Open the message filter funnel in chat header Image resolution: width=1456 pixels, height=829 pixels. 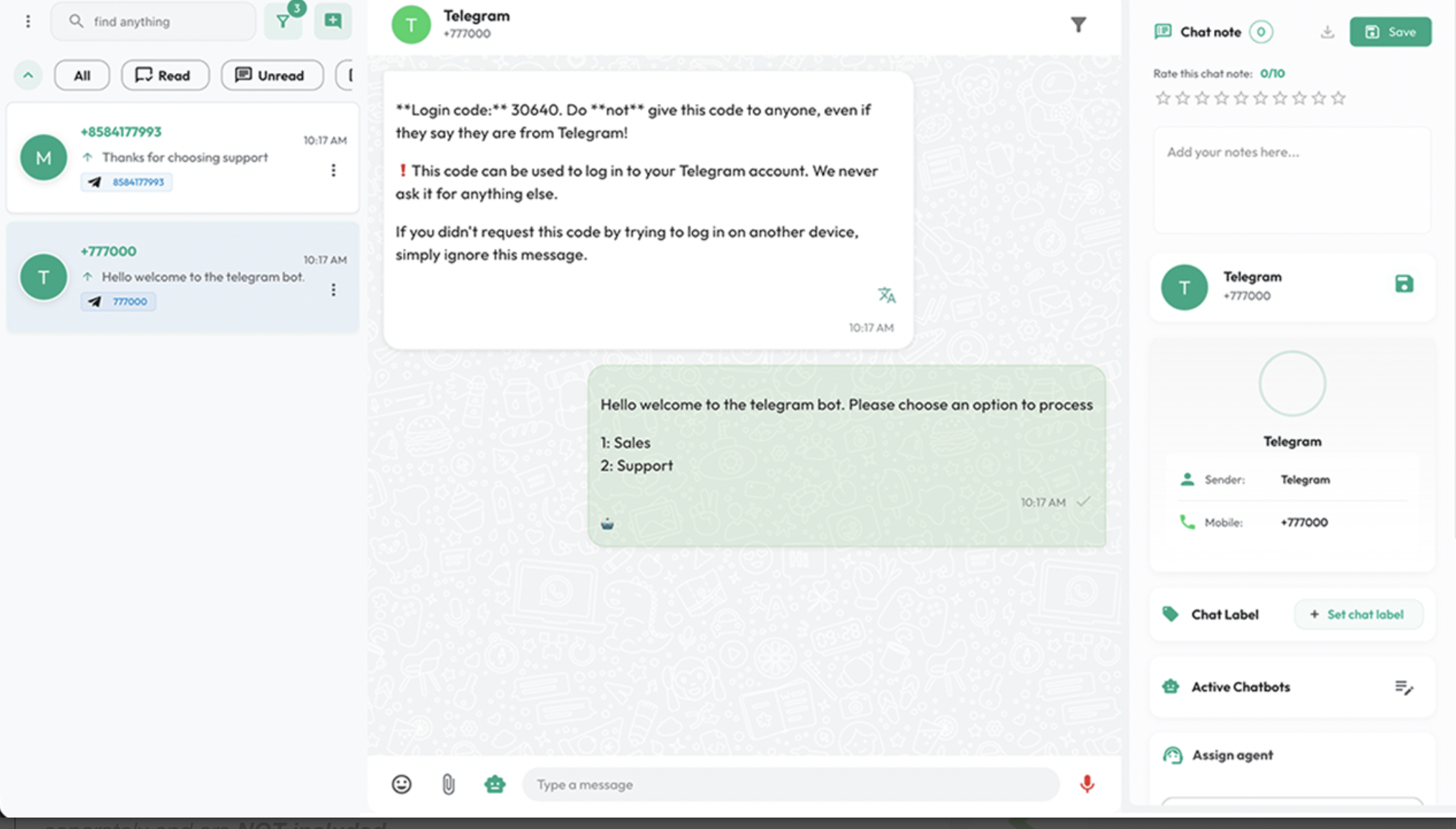coord(1078,25)
